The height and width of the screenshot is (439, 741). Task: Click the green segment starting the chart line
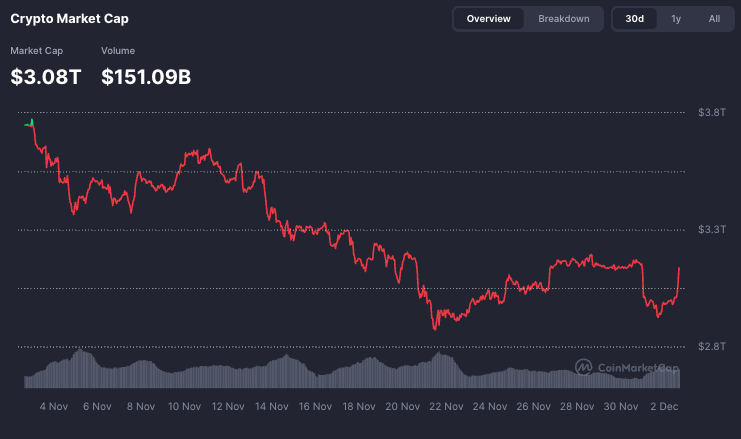click(29, 123)
